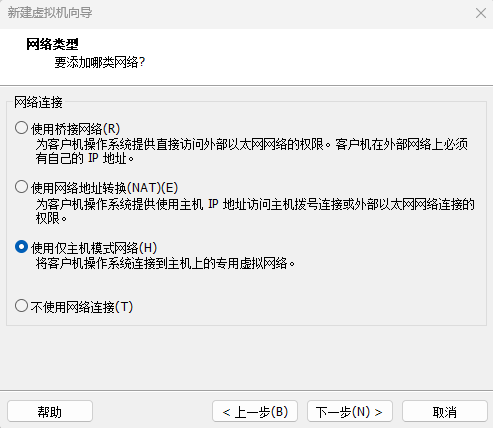Select the 使用网络地址转换(NAT)(E) radio button
Screen dimensions: 493x428
[x=21, y=187]
